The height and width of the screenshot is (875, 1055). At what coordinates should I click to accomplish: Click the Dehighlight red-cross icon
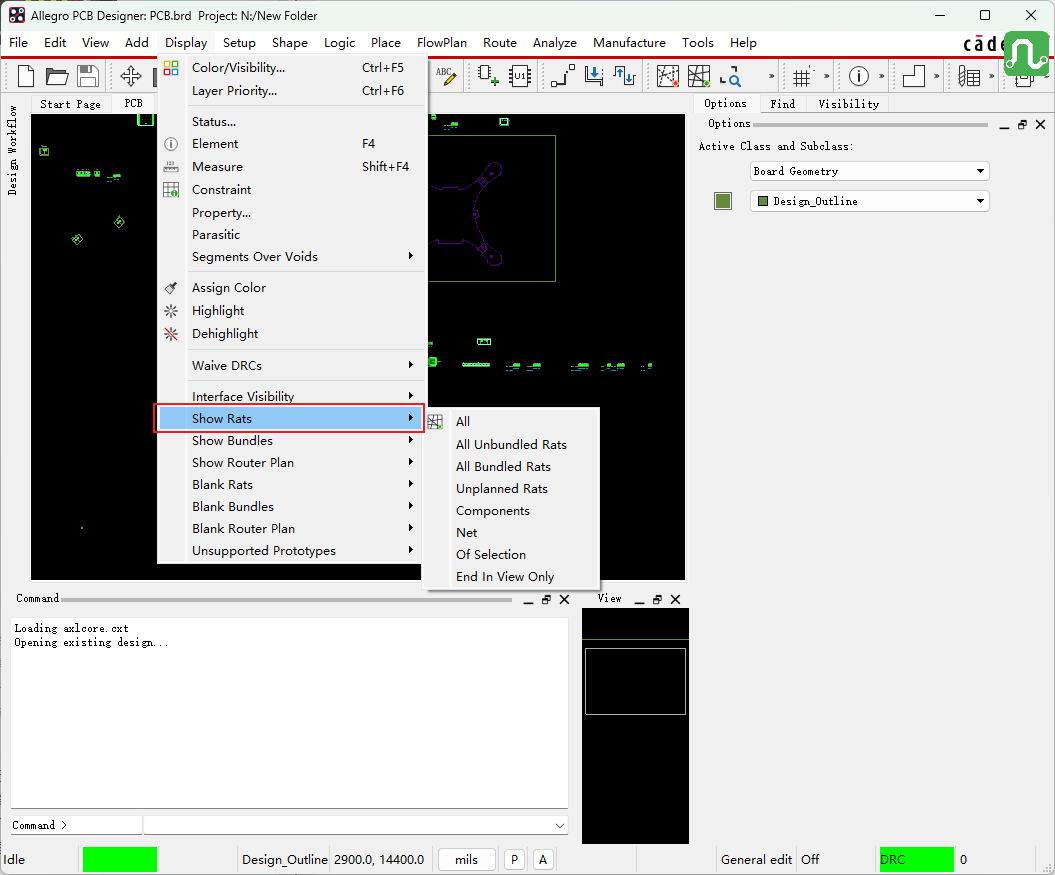pos(171,334)
